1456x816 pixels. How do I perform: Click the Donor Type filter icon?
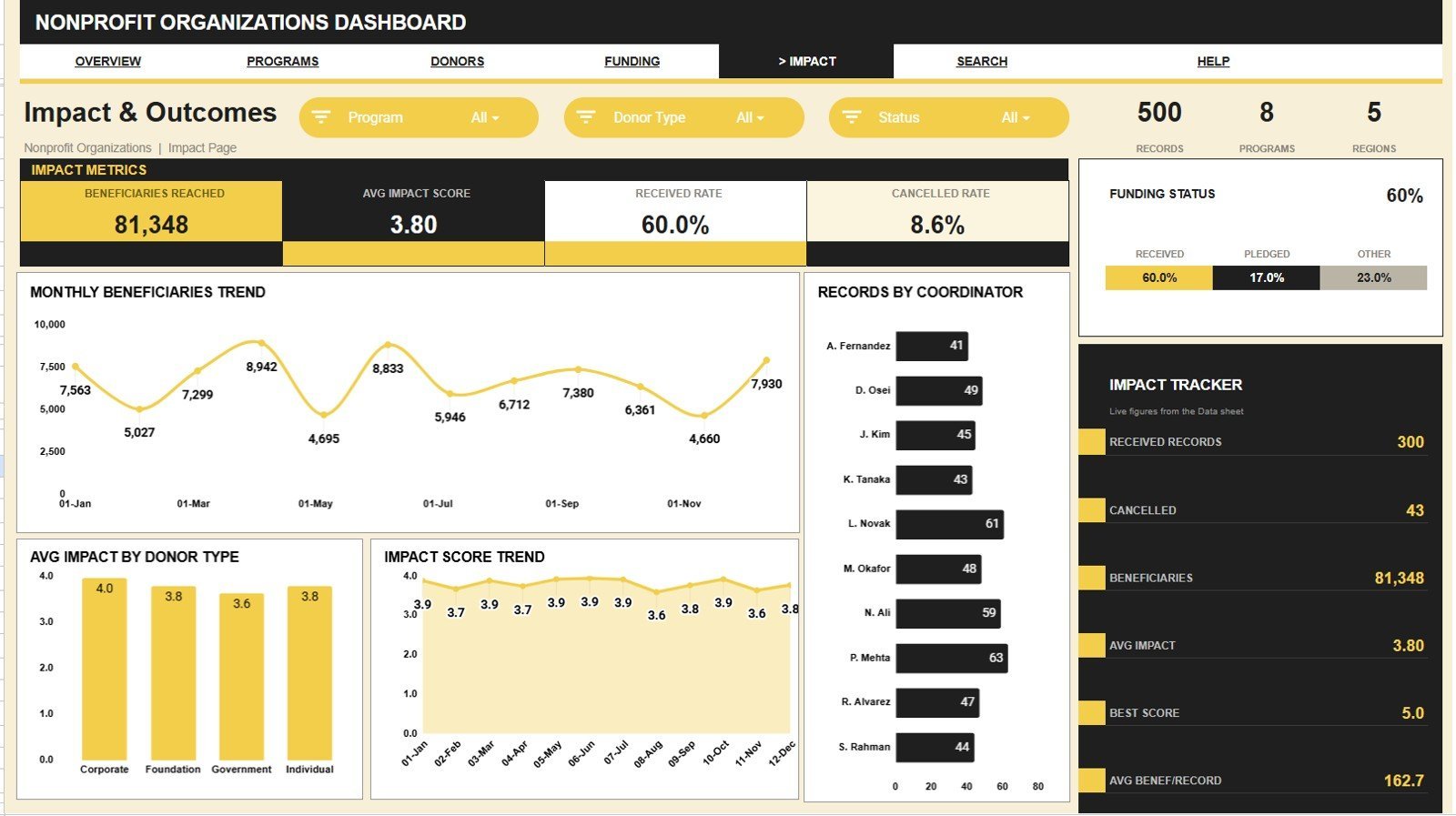pyautogui.click(x=586, y=117)
